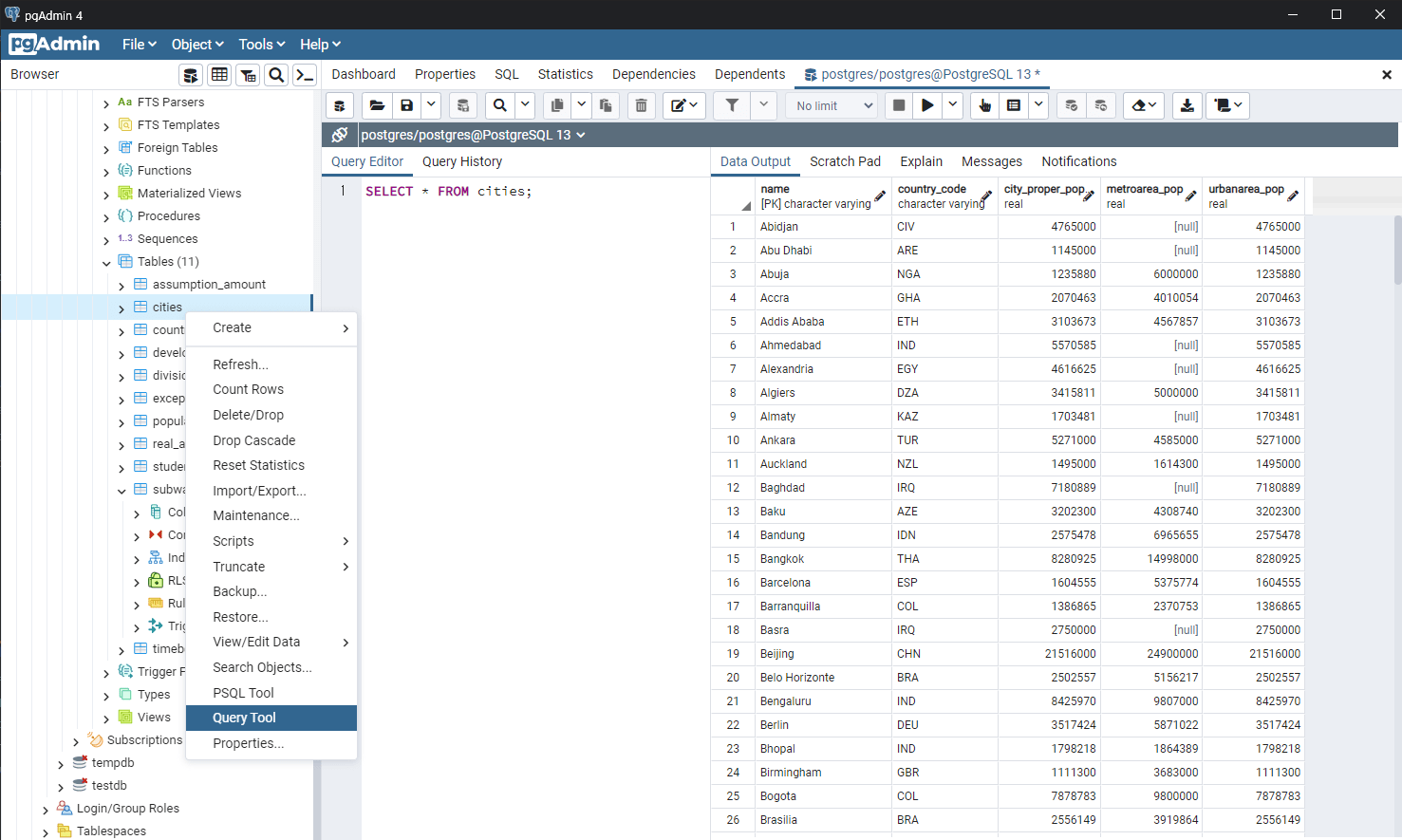Screen dimensions: 1402x840
Task: Open the Query History tab
Action: [462, 161]
